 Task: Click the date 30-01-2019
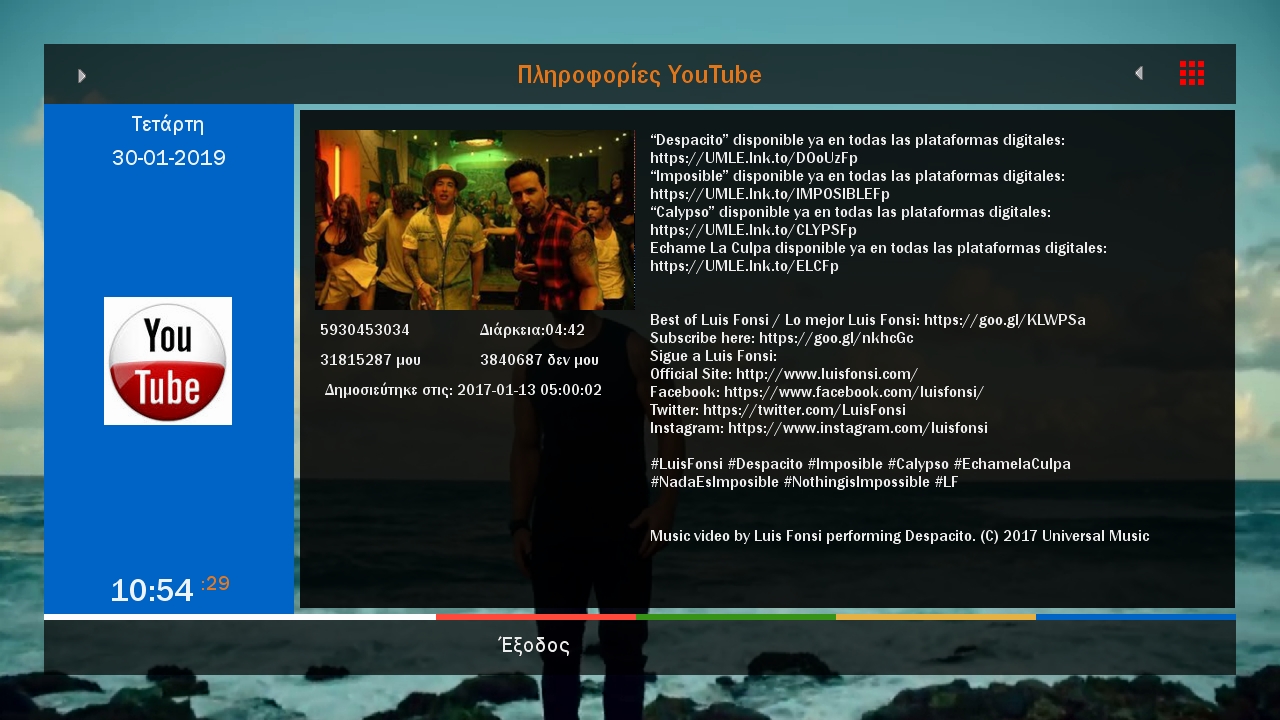pos(169,158)
